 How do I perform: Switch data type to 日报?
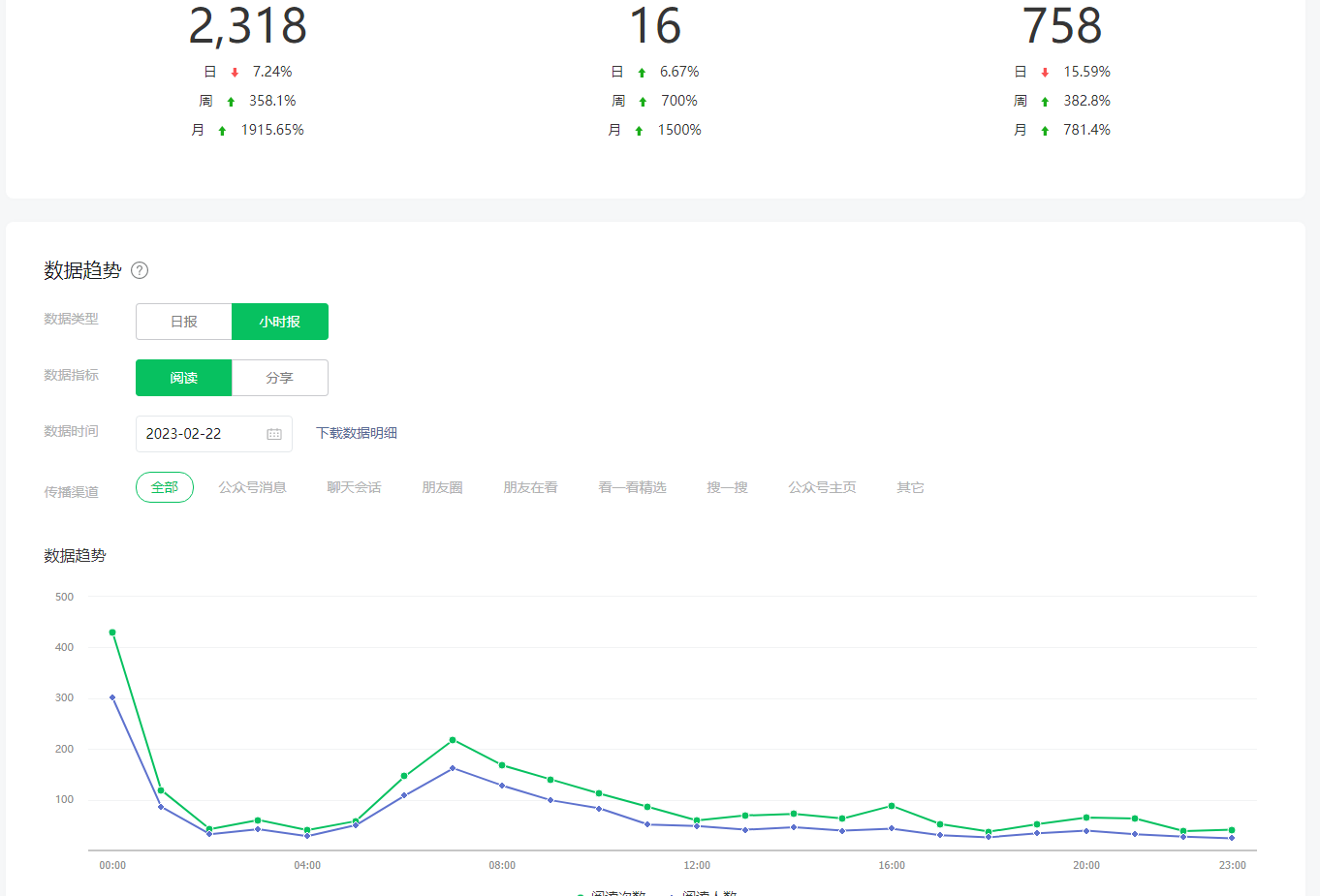[x=184, y=322]
